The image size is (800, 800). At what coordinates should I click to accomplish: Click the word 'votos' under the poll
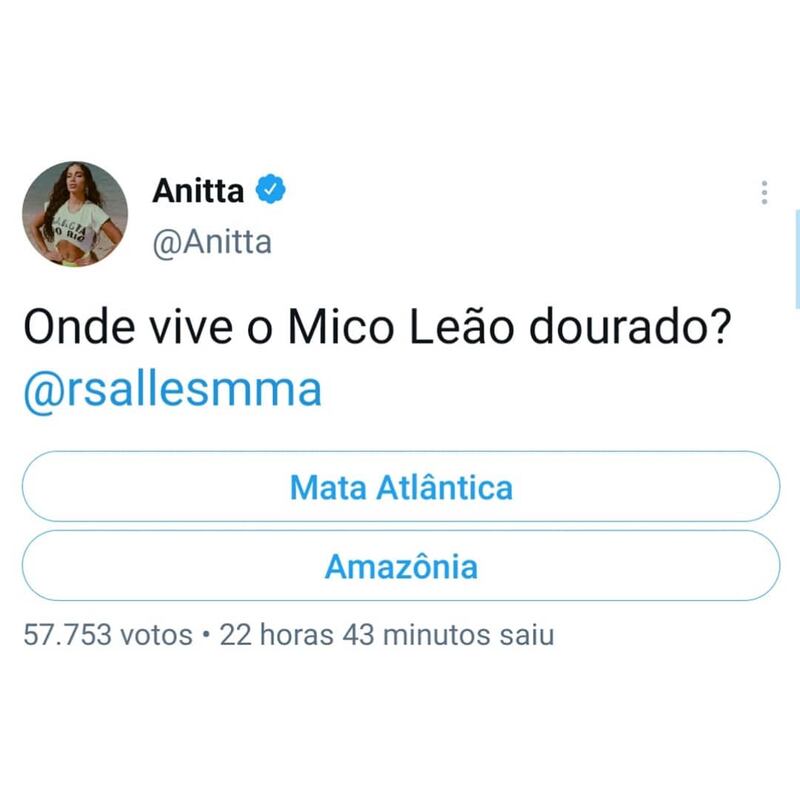[156, 636]
